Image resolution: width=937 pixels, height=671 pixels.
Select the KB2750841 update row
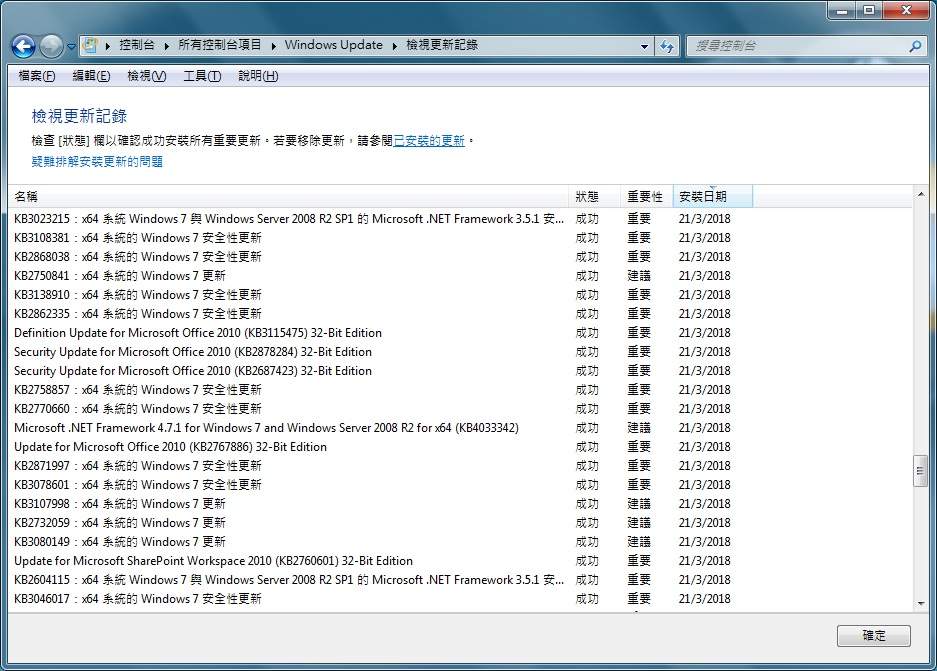point(460,276)
